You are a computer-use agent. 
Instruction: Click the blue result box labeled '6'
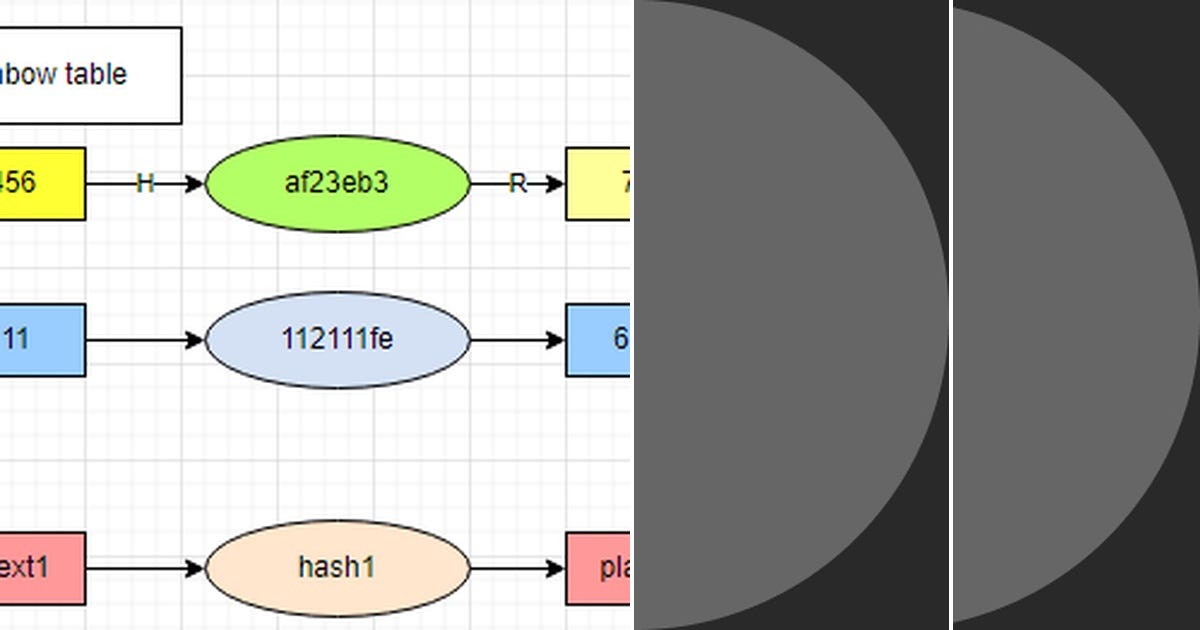[x=600, y=340]
